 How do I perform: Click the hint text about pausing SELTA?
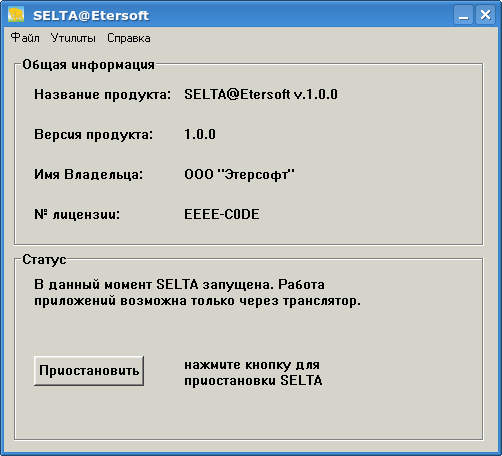pos(253,373)
